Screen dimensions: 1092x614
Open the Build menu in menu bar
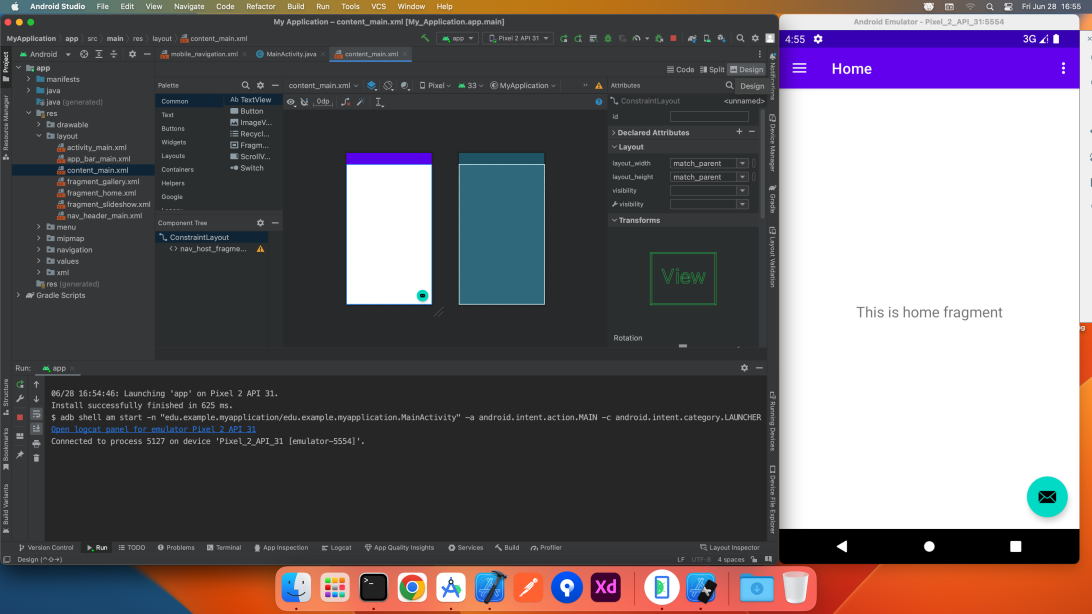click(295, 6)
